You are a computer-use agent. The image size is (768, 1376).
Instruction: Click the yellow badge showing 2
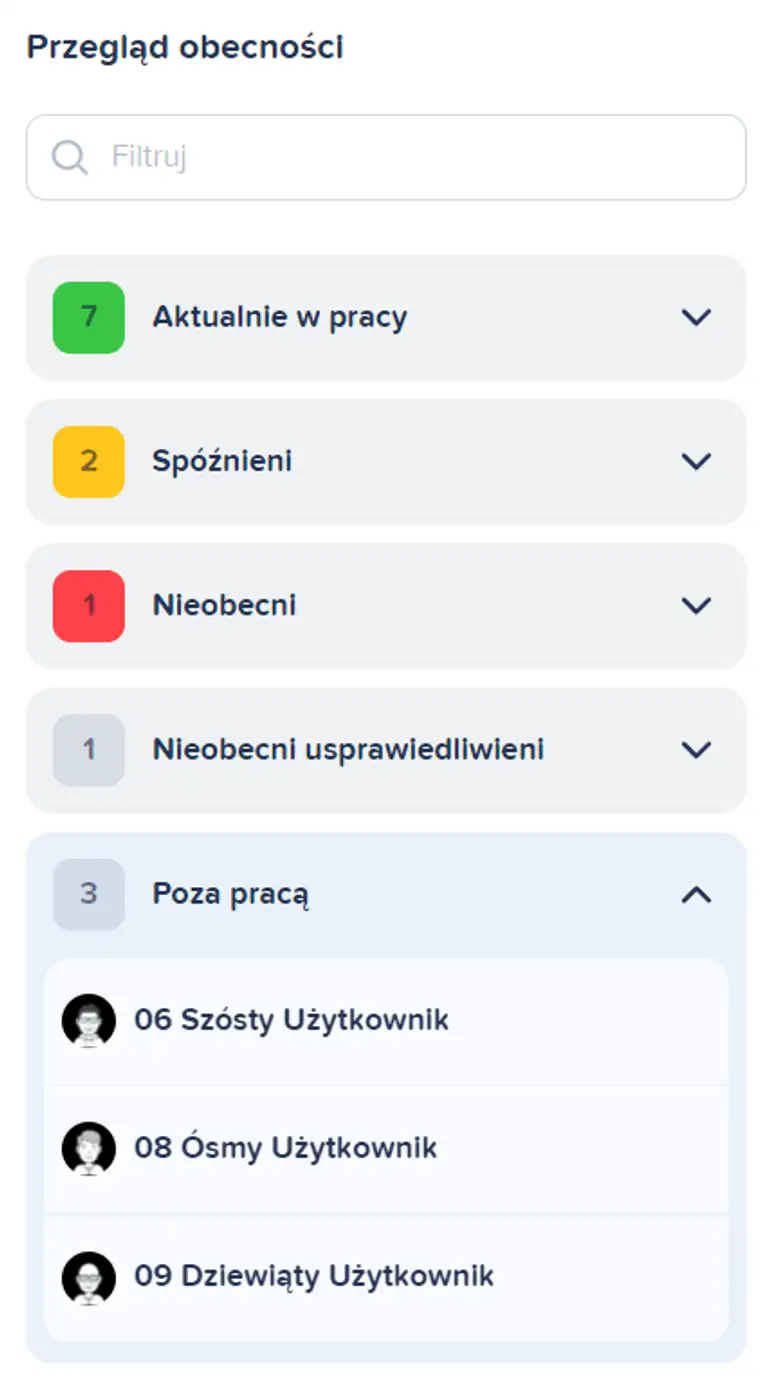(x=89, y=461)
